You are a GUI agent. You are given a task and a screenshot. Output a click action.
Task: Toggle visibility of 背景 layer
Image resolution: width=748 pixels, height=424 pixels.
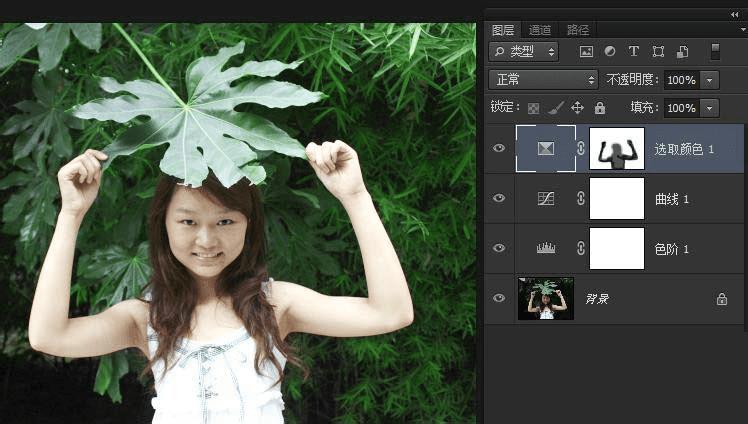click(x=499, y=299)
